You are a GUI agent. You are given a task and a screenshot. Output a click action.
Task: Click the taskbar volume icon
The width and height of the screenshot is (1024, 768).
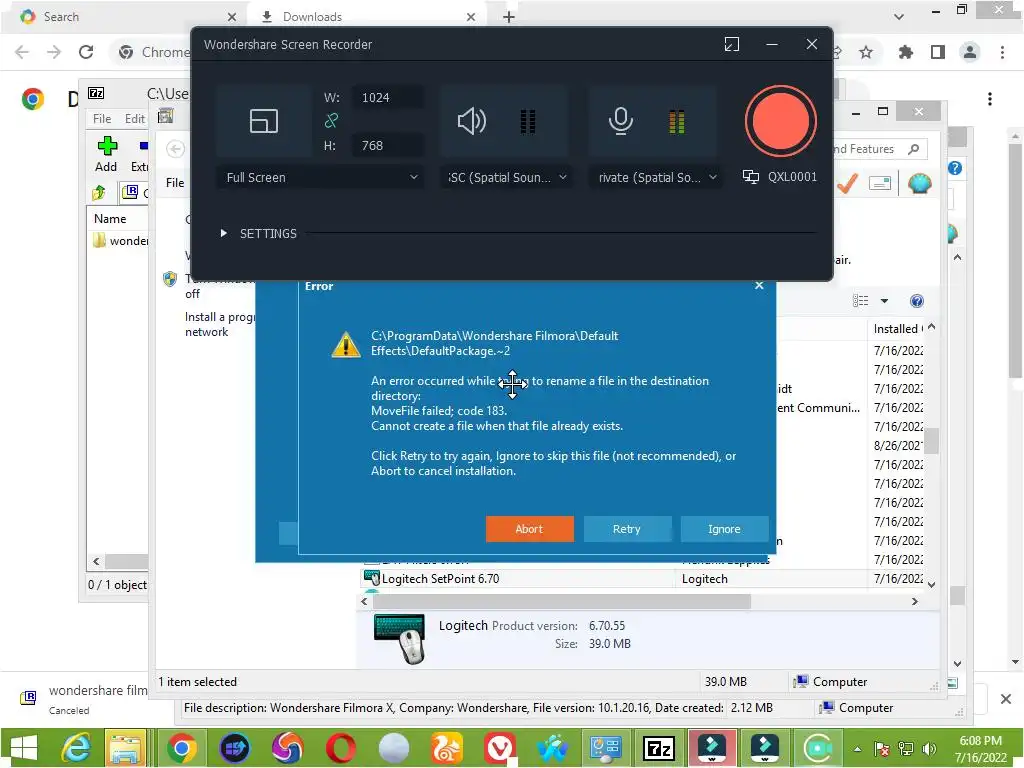[928, 749]
